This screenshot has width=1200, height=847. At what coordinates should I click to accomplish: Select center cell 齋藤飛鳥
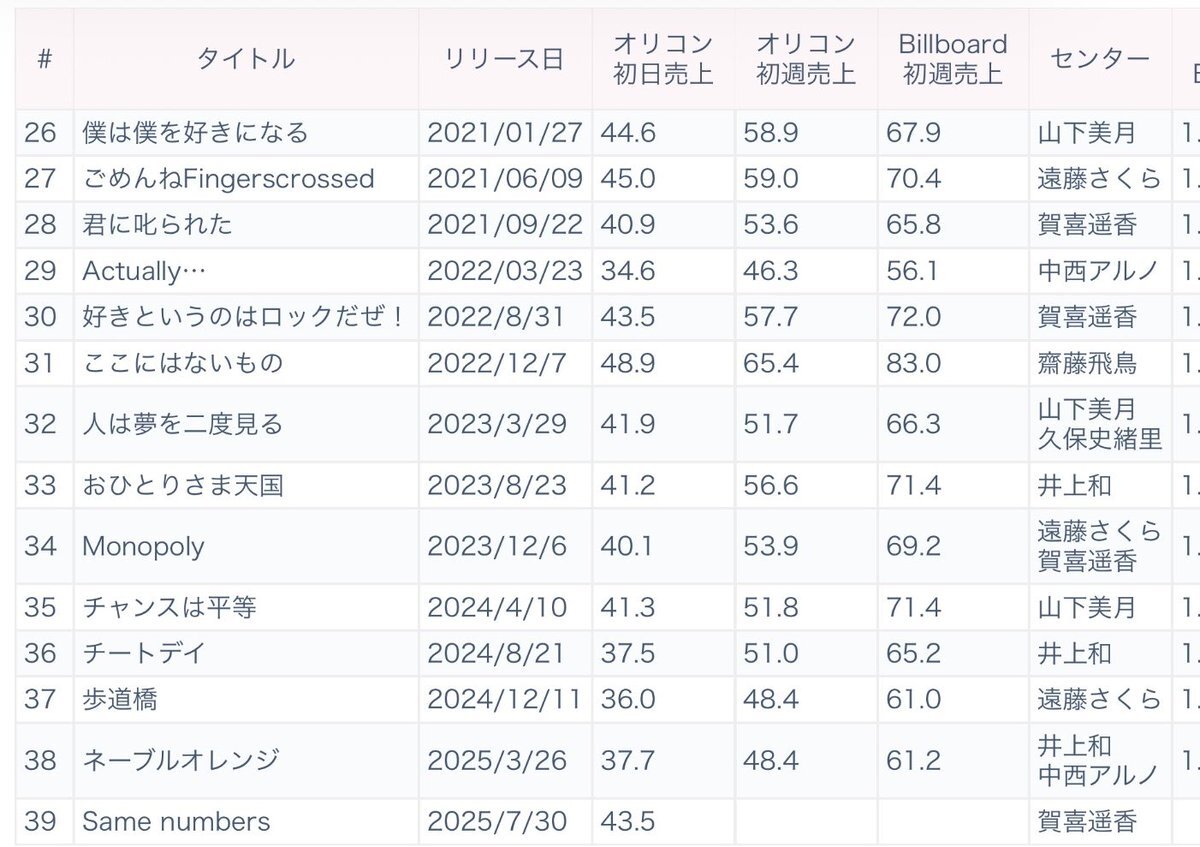click(1087, 363)
